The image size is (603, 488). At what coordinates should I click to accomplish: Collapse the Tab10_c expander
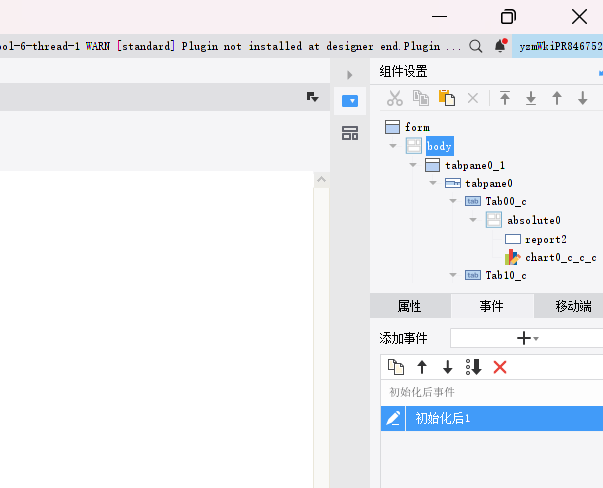(453, 275)
